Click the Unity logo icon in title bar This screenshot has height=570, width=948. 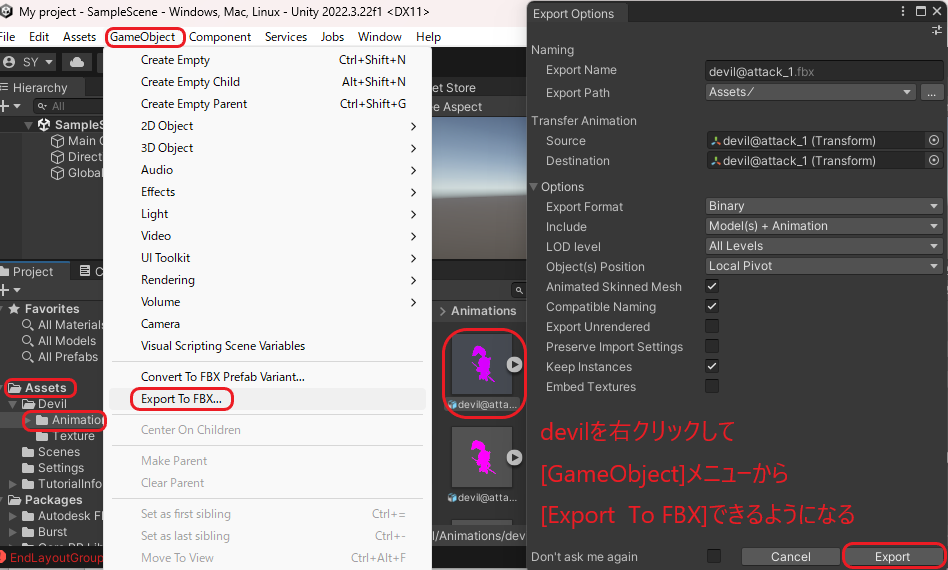click(7, 11)
